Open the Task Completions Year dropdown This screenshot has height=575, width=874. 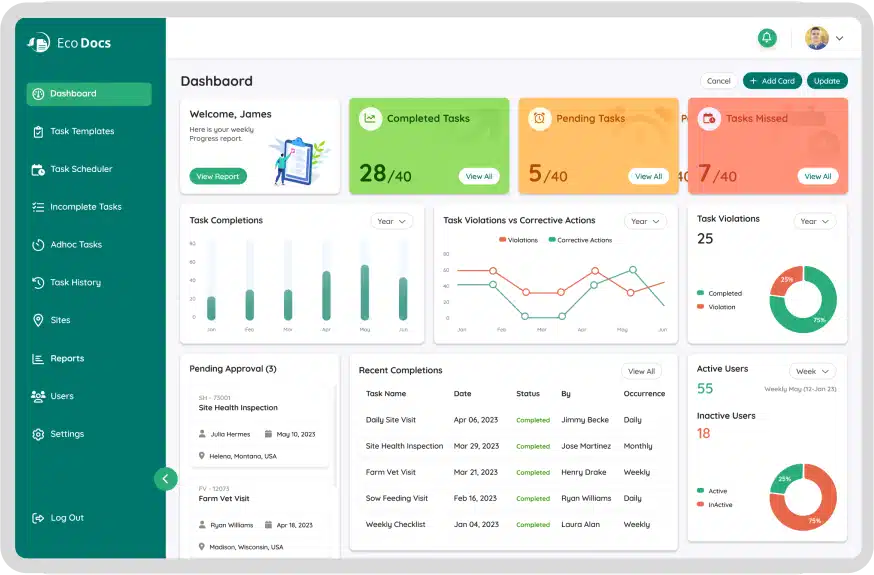pyautogui.click(x=390, y=221)
